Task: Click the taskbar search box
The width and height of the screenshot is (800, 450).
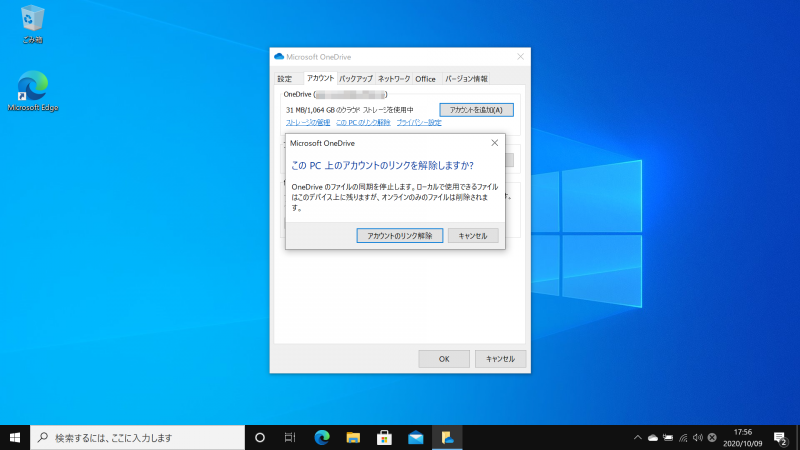Action: (x=138, y=438)
